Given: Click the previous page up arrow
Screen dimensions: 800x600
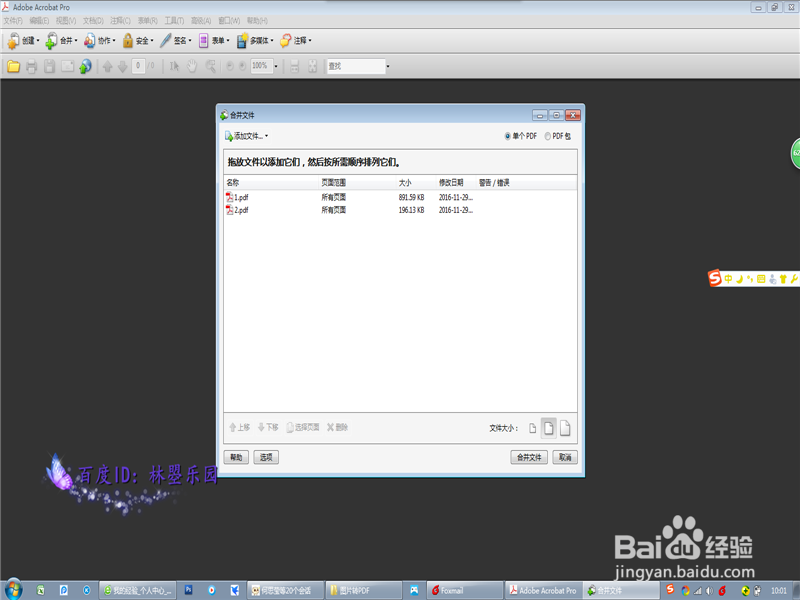Looking at the screenshot, I should 107,66.
